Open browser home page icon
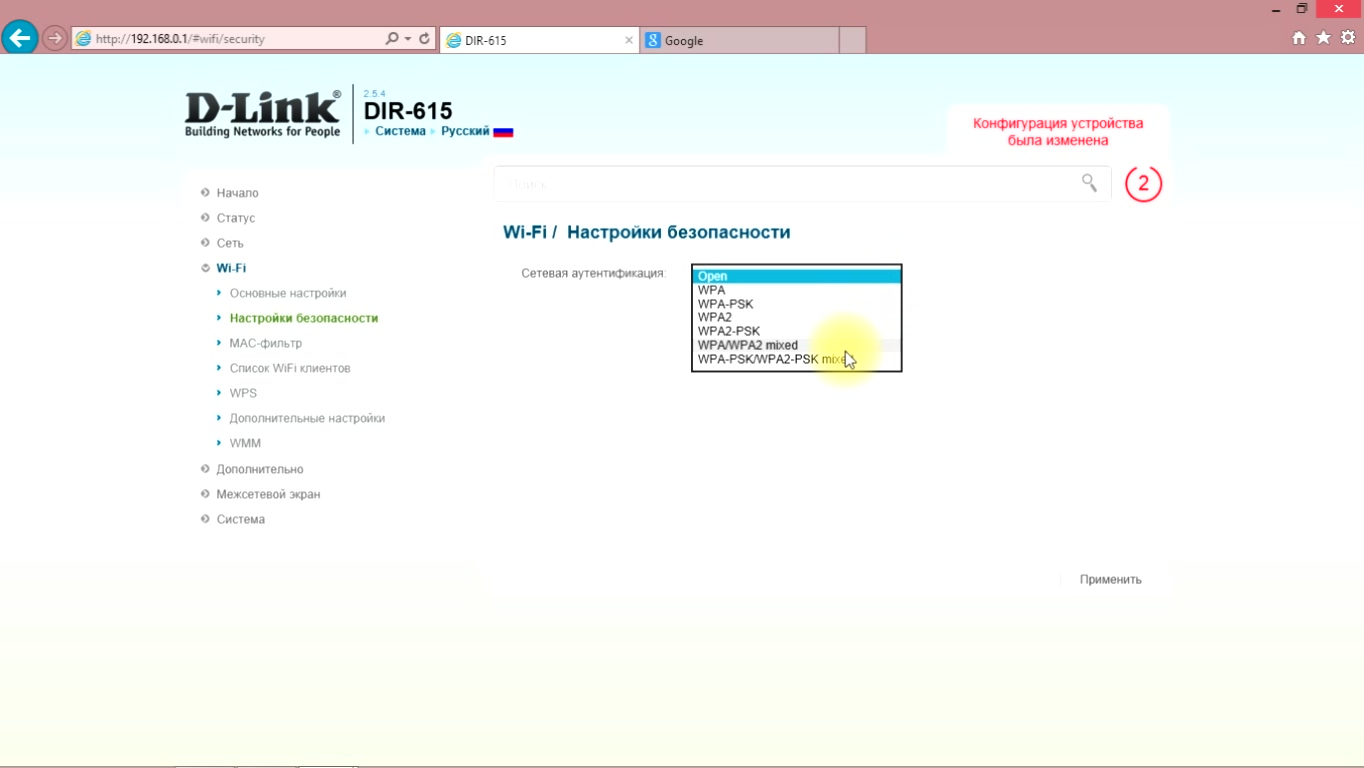Image resolution: width=1364 pixels, height=768 pixels. coord(1299,38)
